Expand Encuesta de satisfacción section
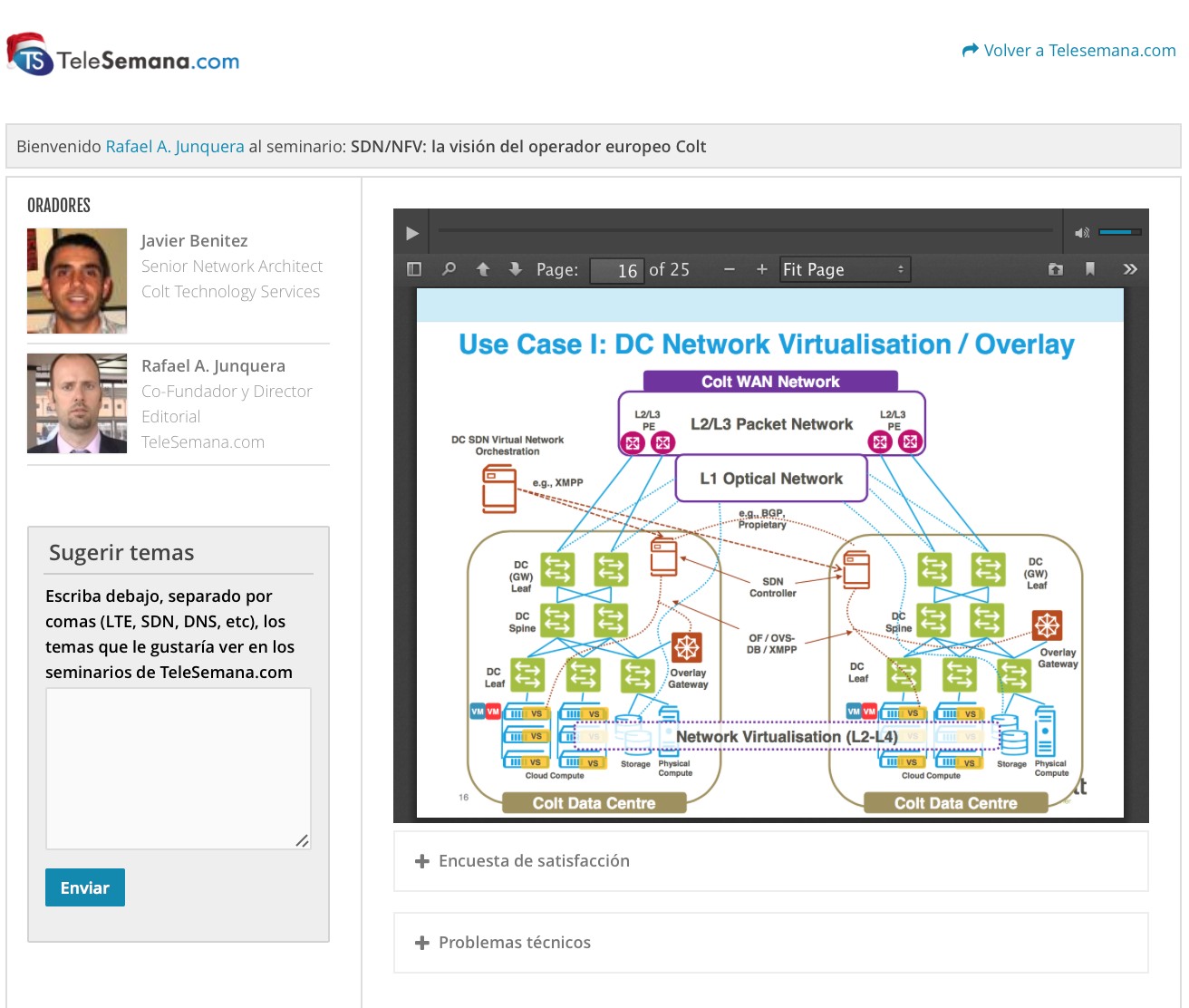 (x=770, y=861)
